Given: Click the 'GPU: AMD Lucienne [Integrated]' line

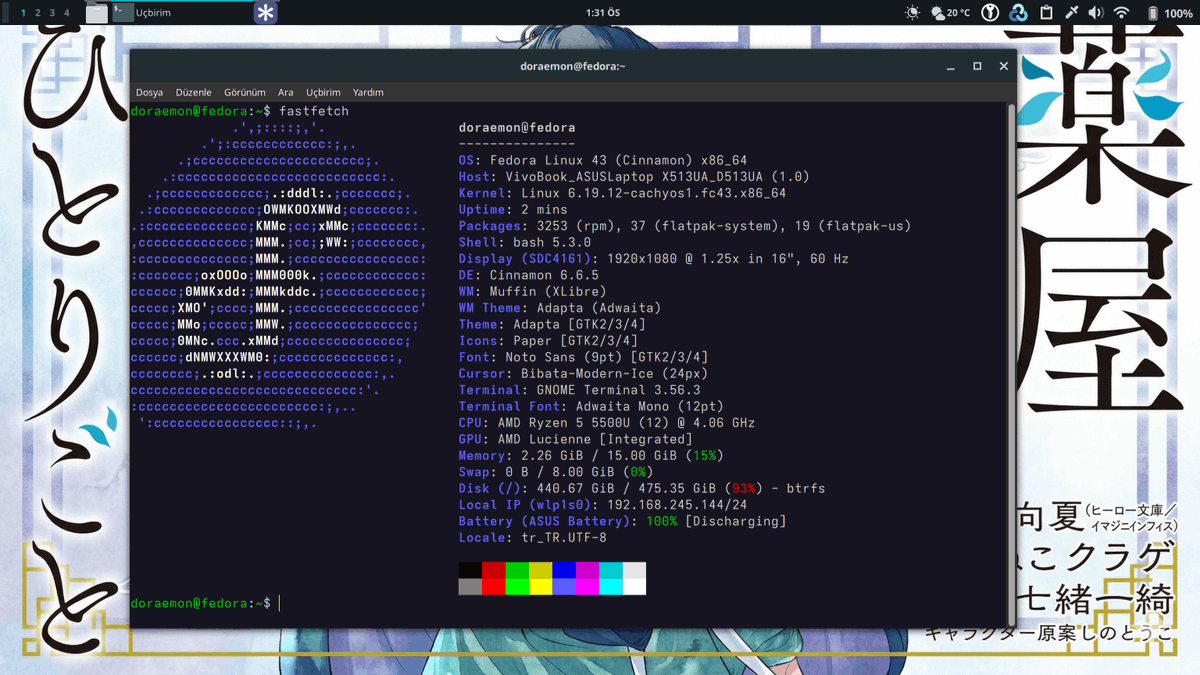Looking at the screenshot, I should [x=576, y=439].
